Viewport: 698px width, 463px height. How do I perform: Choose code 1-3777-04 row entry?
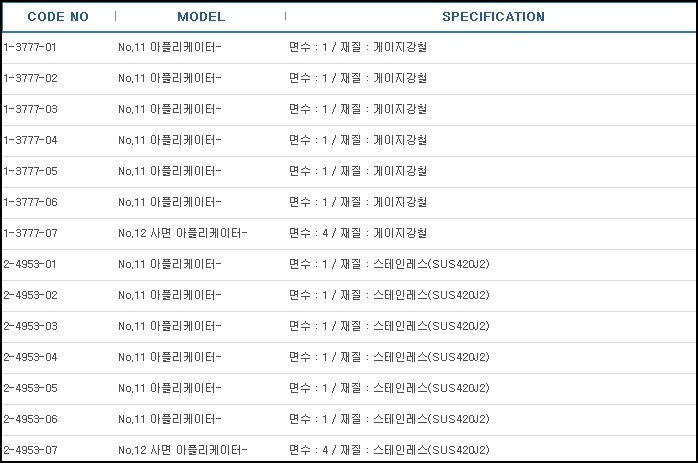[30, 140]
